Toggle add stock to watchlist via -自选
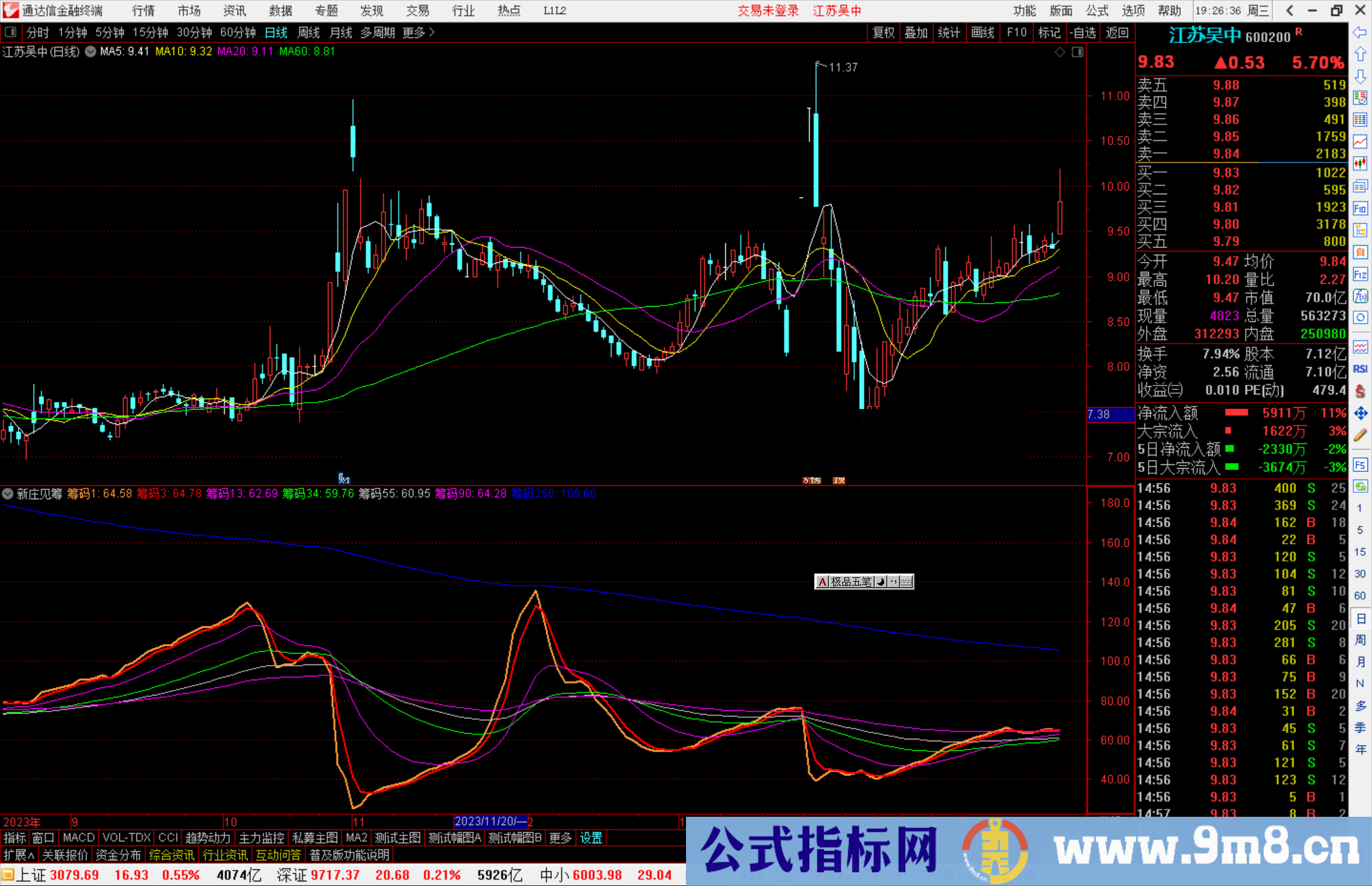 click(1083, 32)
